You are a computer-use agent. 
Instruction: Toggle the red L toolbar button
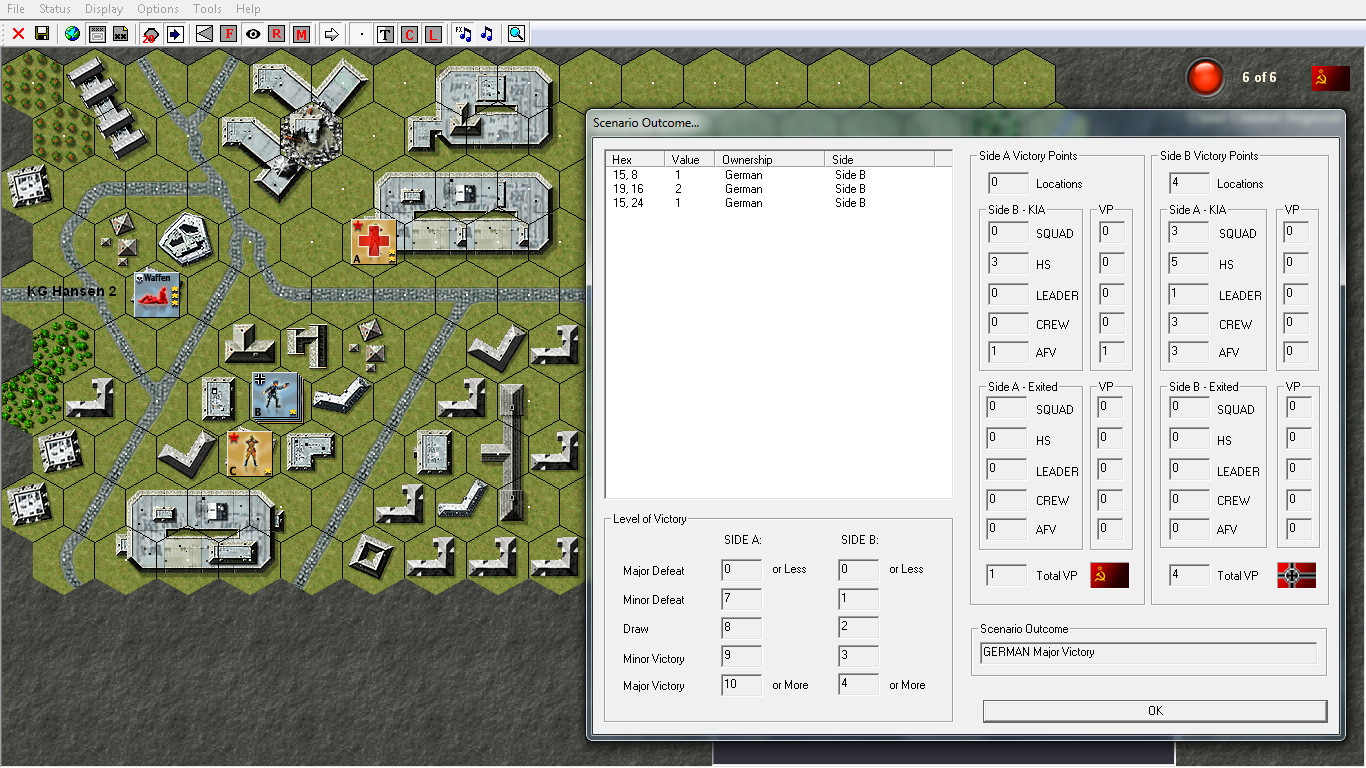(x=433, y=34)
